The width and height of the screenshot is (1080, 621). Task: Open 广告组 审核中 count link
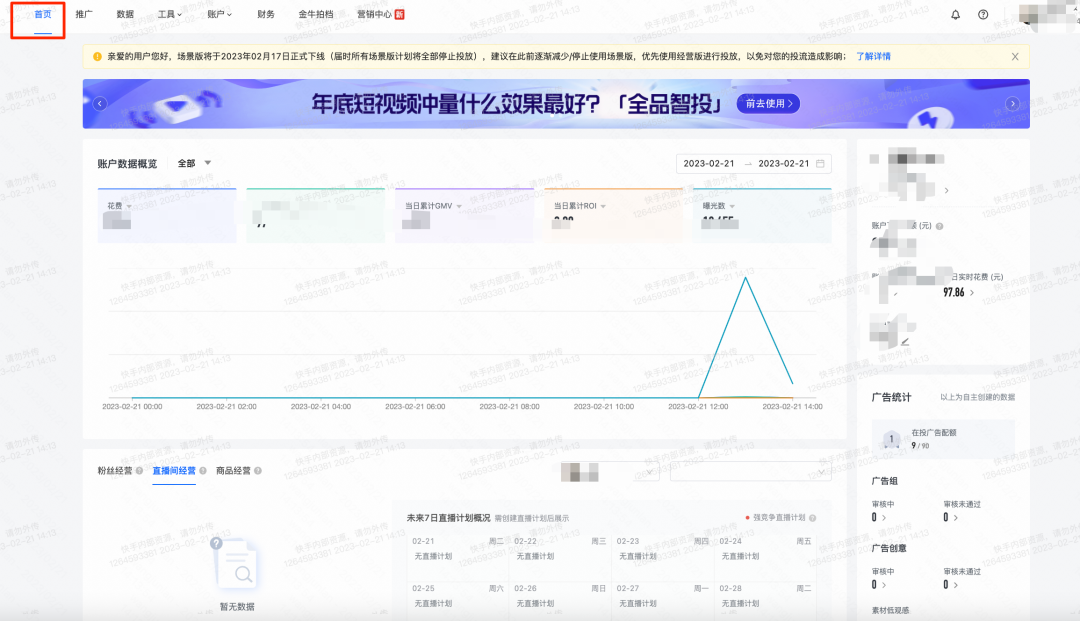(x=879, y=518)
